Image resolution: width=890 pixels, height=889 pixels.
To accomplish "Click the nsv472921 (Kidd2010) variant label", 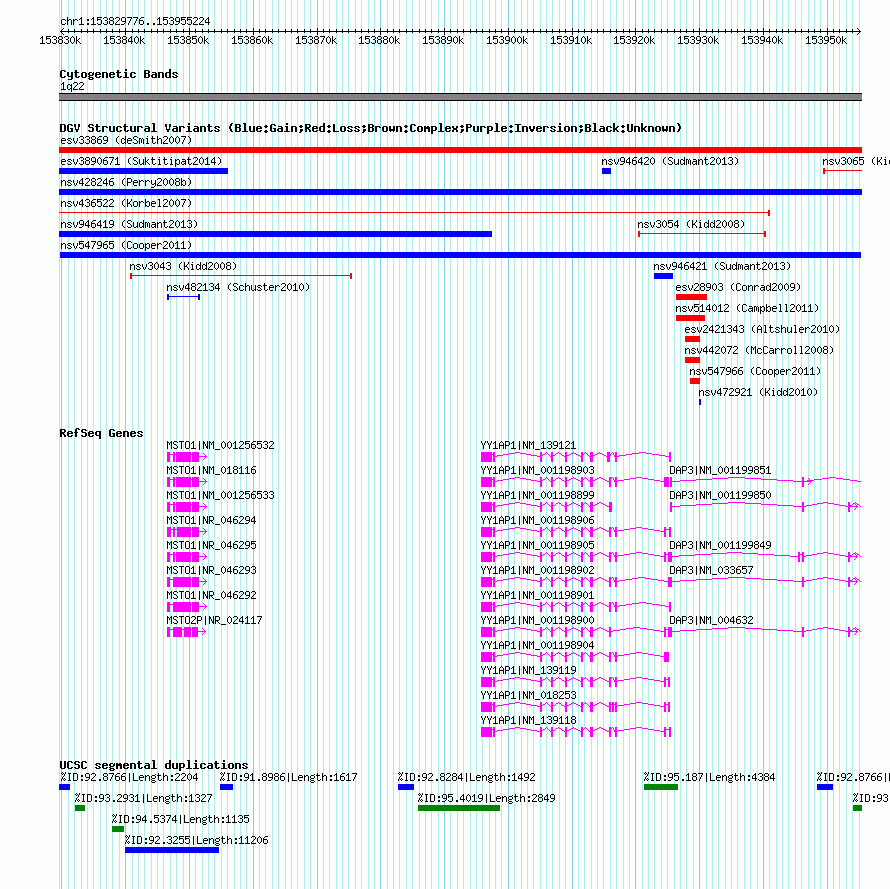I will coord(758,392).
